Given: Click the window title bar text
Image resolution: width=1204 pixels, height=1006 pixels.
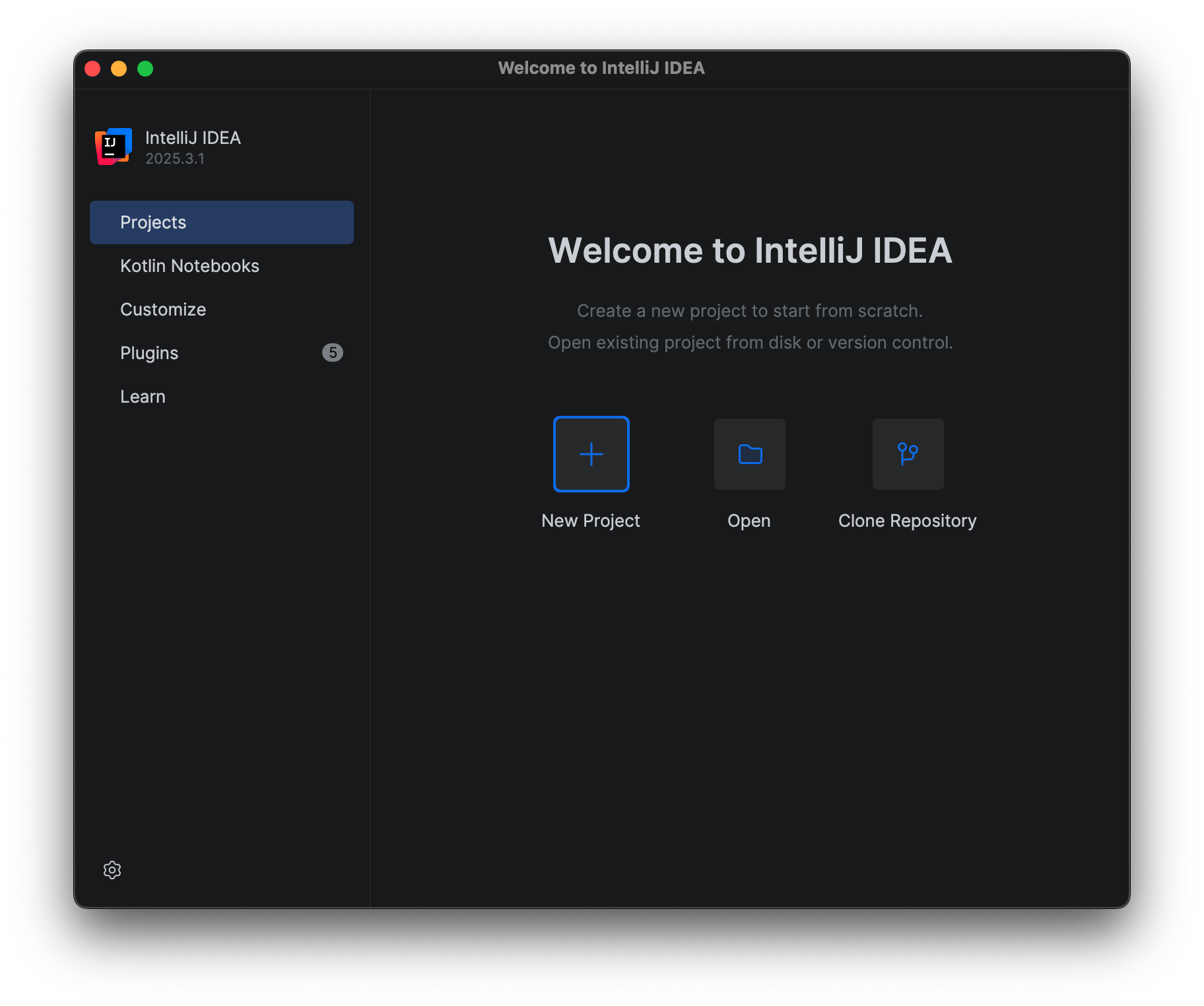Looking at the screenshot, I should 601,68.
